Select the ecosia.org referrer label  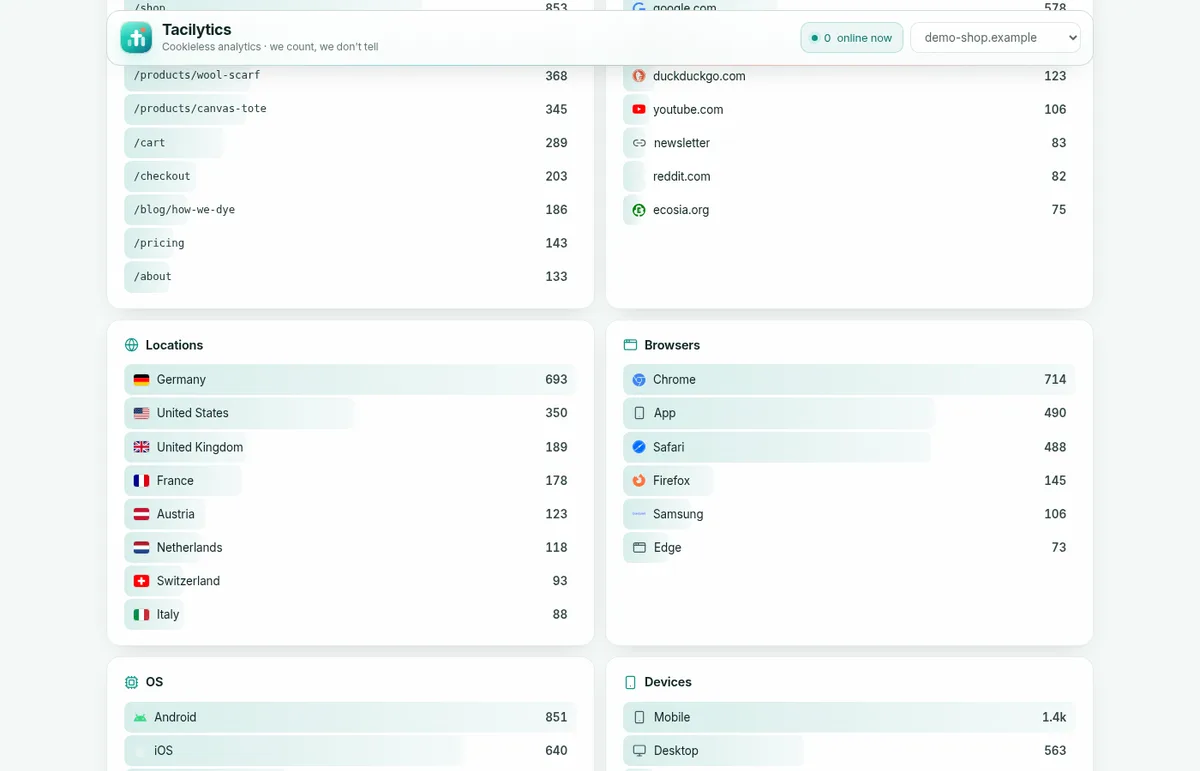tap(681, 210)
